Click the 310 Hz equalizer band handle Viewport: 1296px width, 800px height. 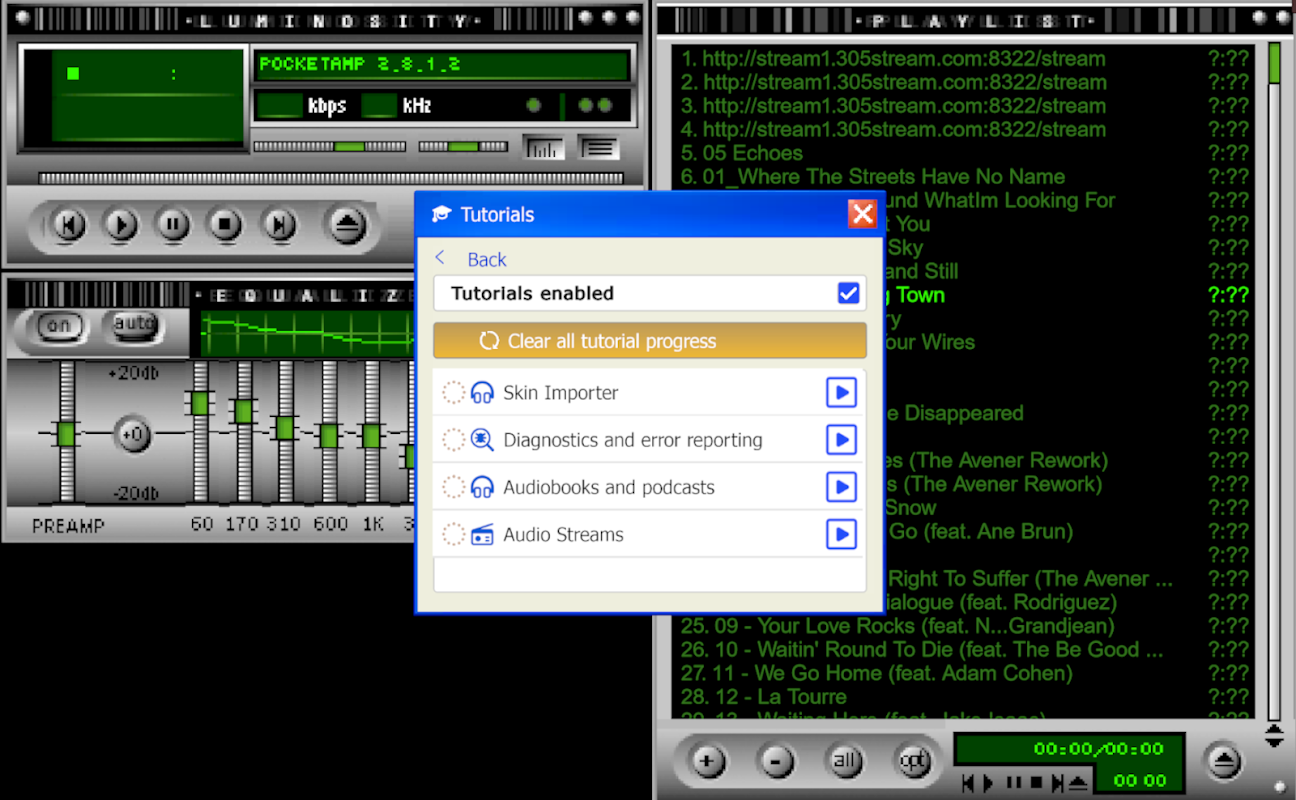pos(285,428)
